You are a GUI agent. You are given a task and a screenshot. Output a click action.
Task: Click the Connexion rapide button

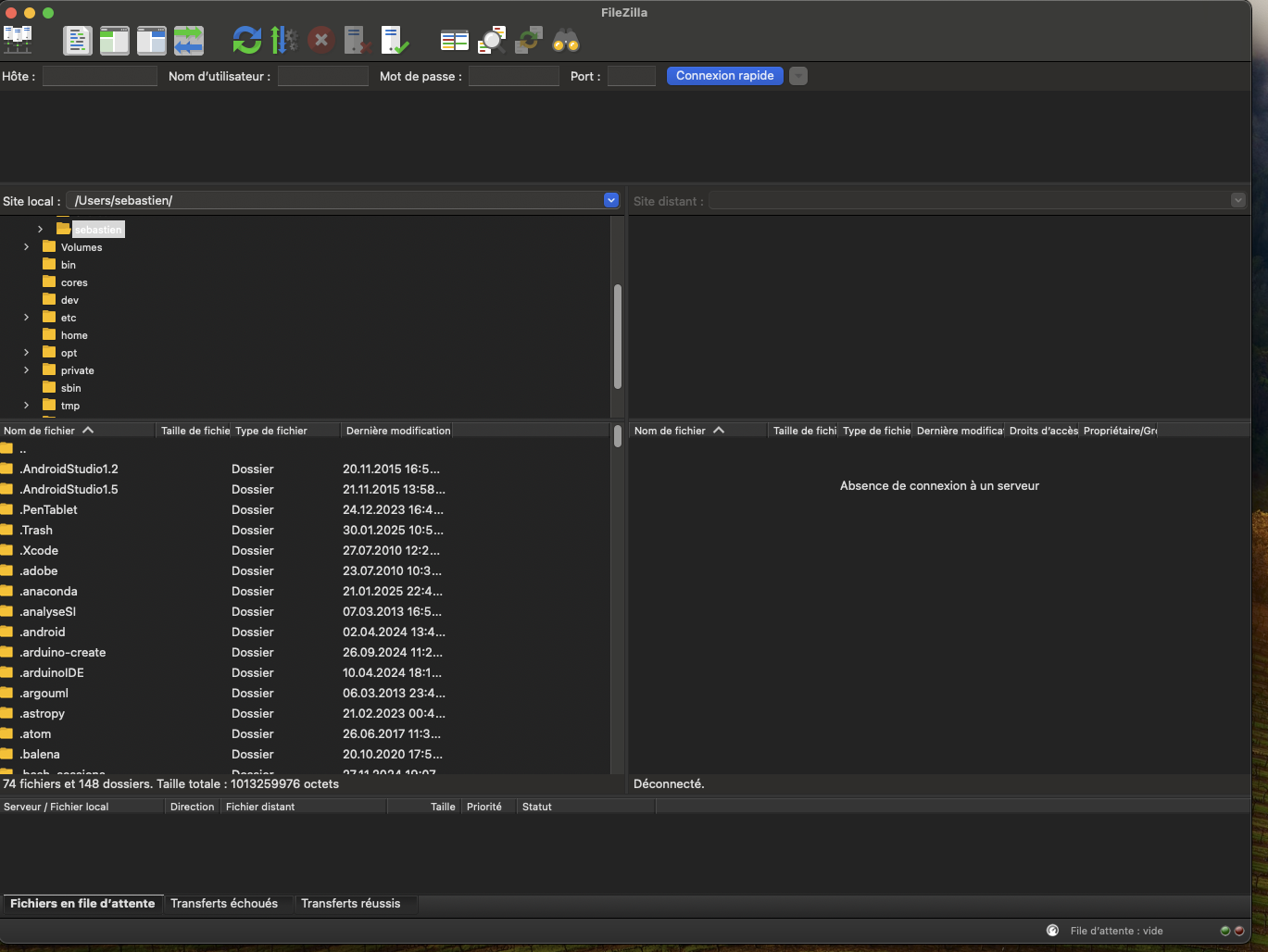tap(724, 76)
